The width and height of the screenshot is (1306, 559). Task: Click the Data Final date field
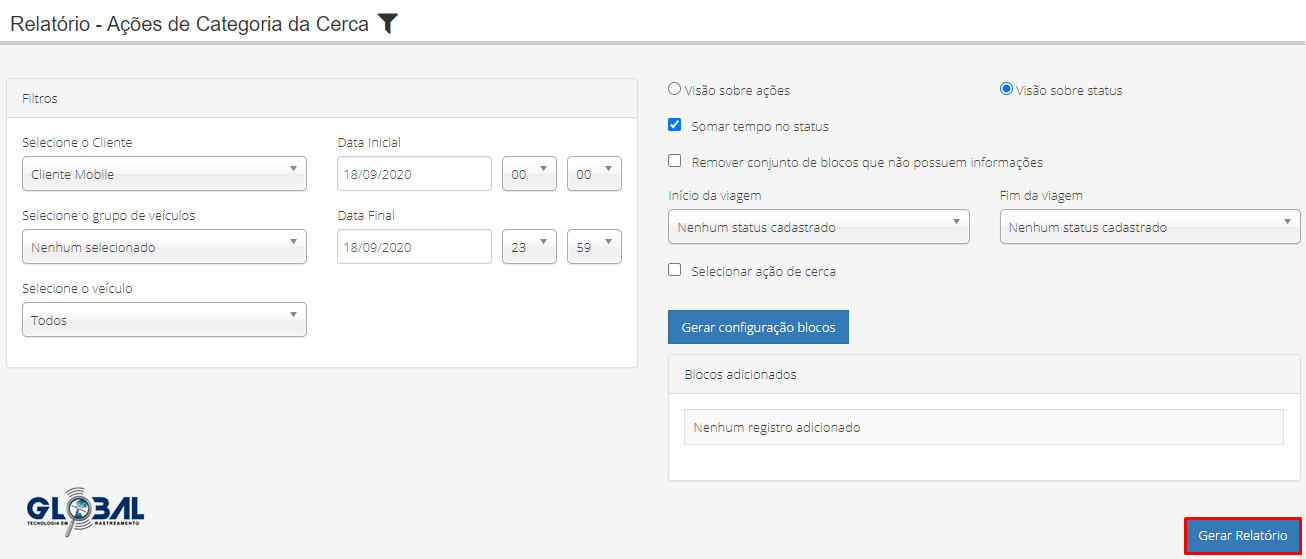pyautogui.click(x=414, y=247)
